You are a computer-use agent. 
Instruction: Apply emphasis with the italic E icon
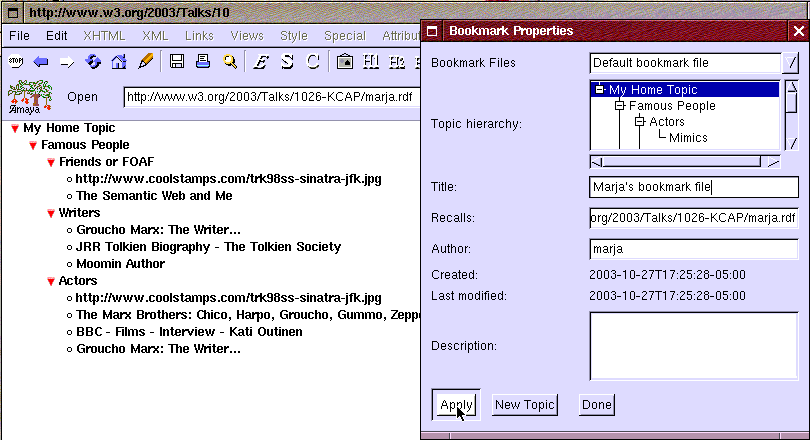tap(260, 62)
